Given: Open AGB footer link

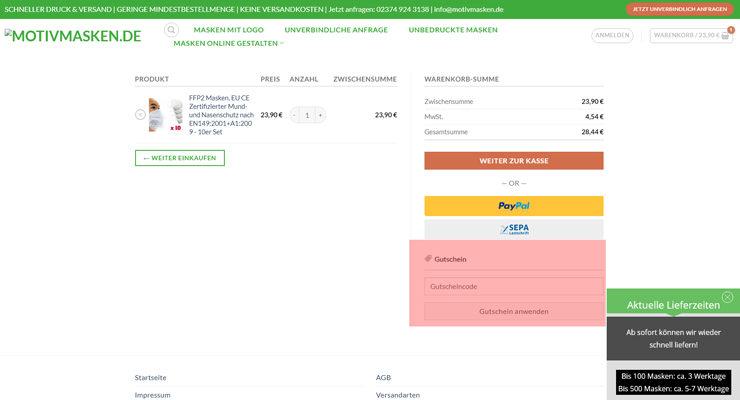Looking at the screenshot, I should click(383, 377).
